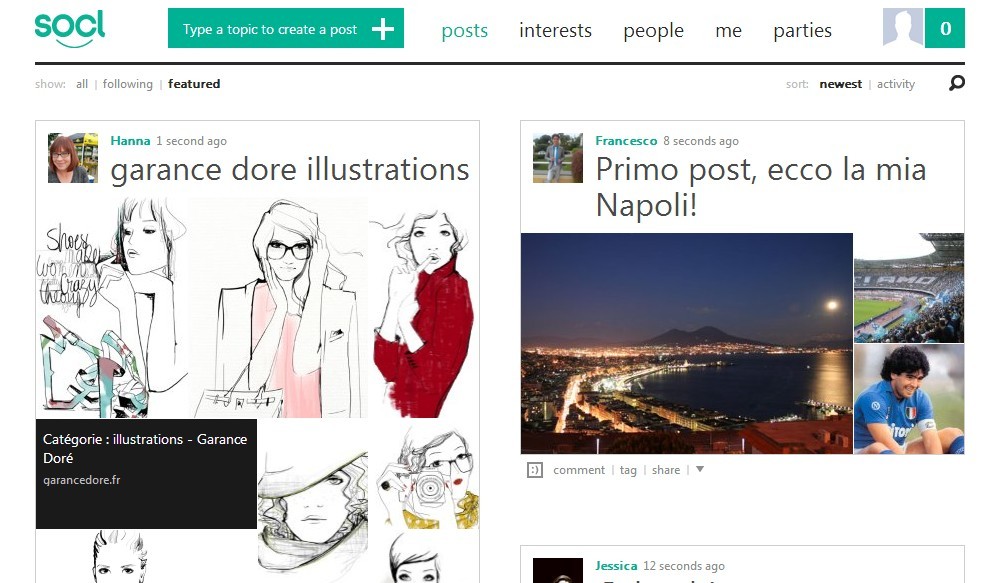This screenshot has height=583, width=997.
Task: Click the 1 second ago timestamp on Hanna's post
Action: click(191, 141)
